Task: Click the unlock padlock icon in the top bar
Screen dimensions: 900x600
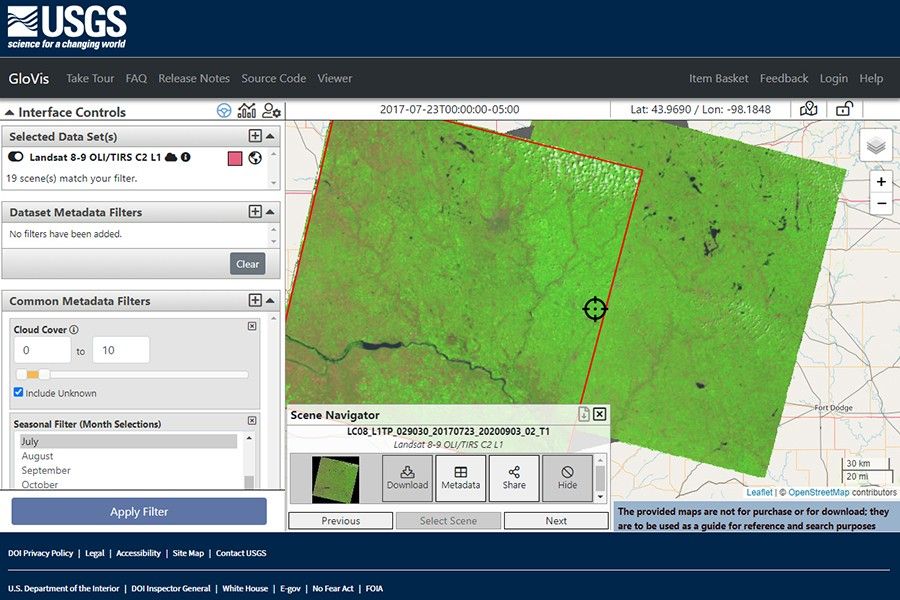Action: click(843, 108)
